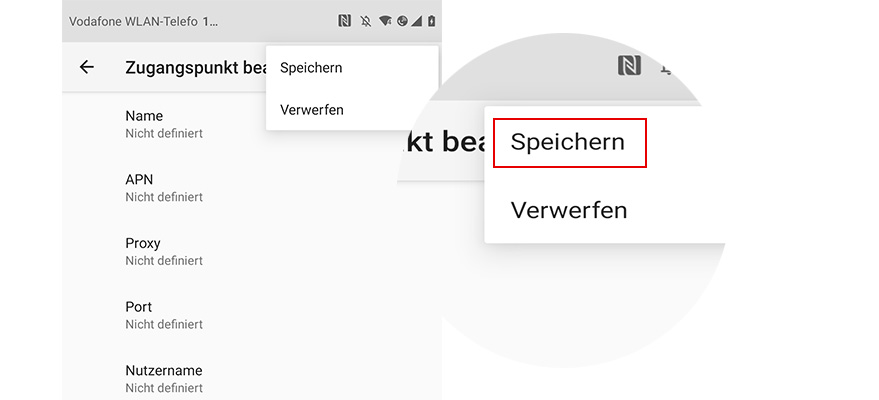The height and width of the screenshot is (400, 879).
Task: Tap the battery status icon
Action: [x=431, y=20]
